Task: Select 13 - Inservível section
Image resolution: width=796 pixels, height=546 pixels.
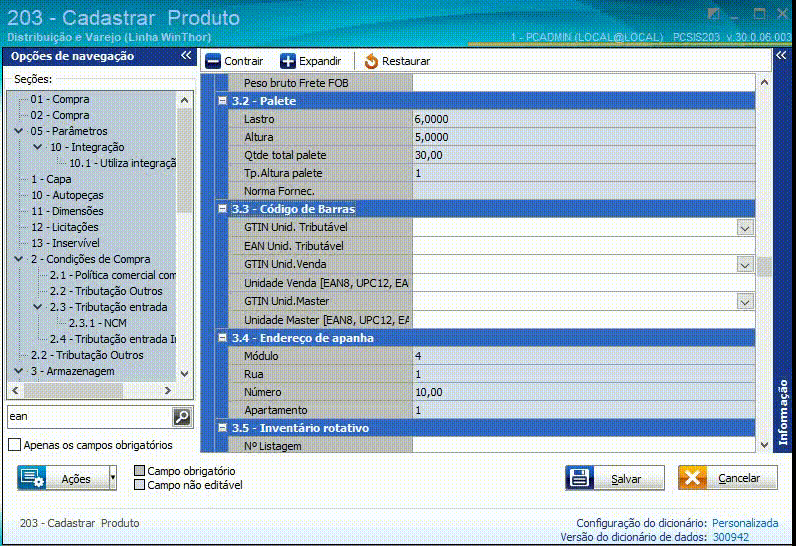Action: (65, 243)
